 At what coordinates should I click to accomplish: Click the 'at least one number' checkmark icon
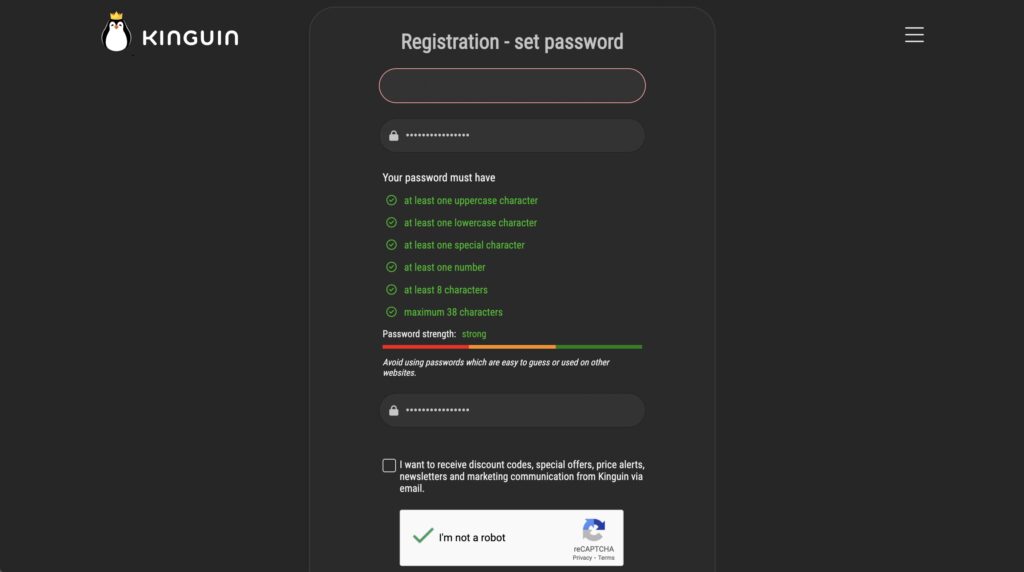[392, 267]
